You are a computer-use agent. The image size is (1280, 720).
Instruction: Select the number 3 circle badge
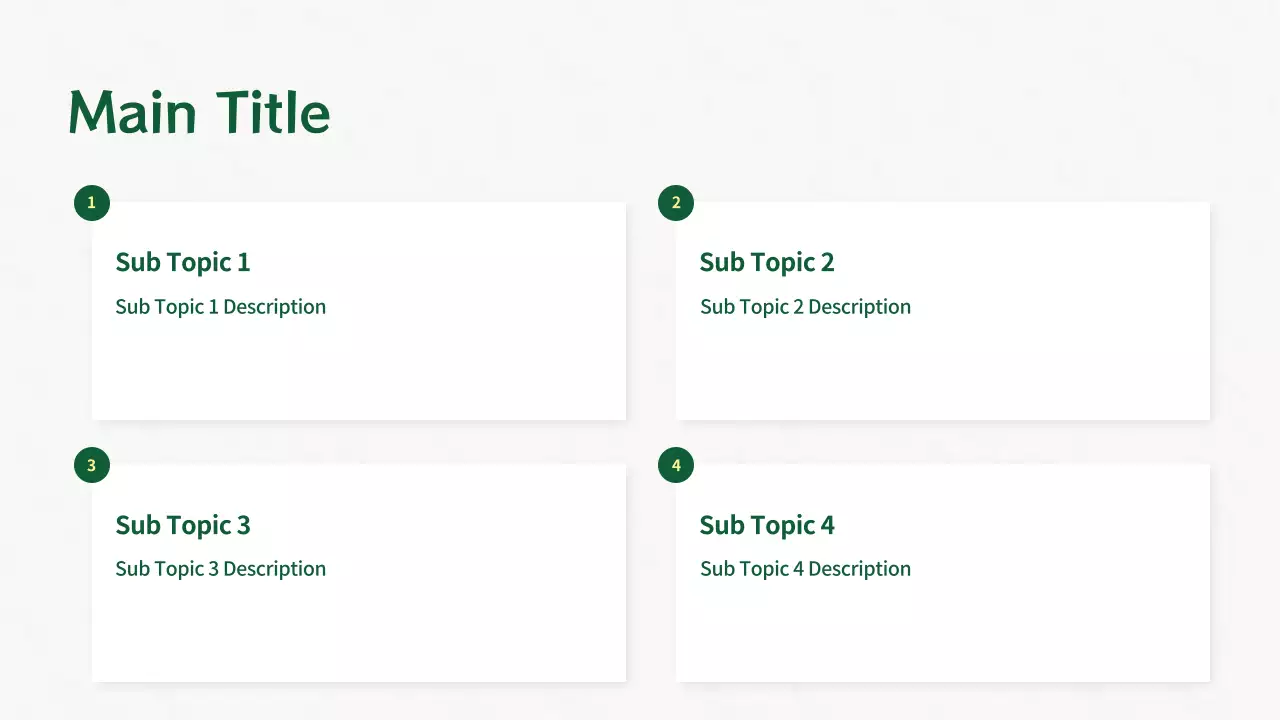coord(92,465)
